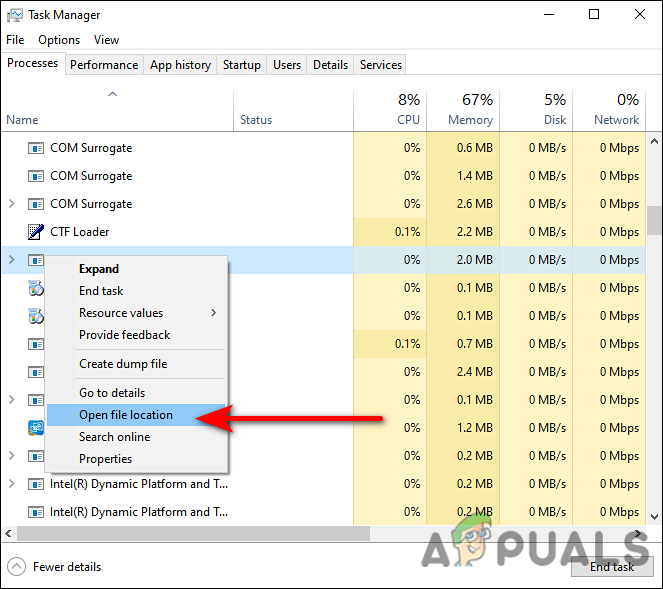
Task: Click the End task button at bottom right
Action: pyautogui.click(x=612, y=567)
